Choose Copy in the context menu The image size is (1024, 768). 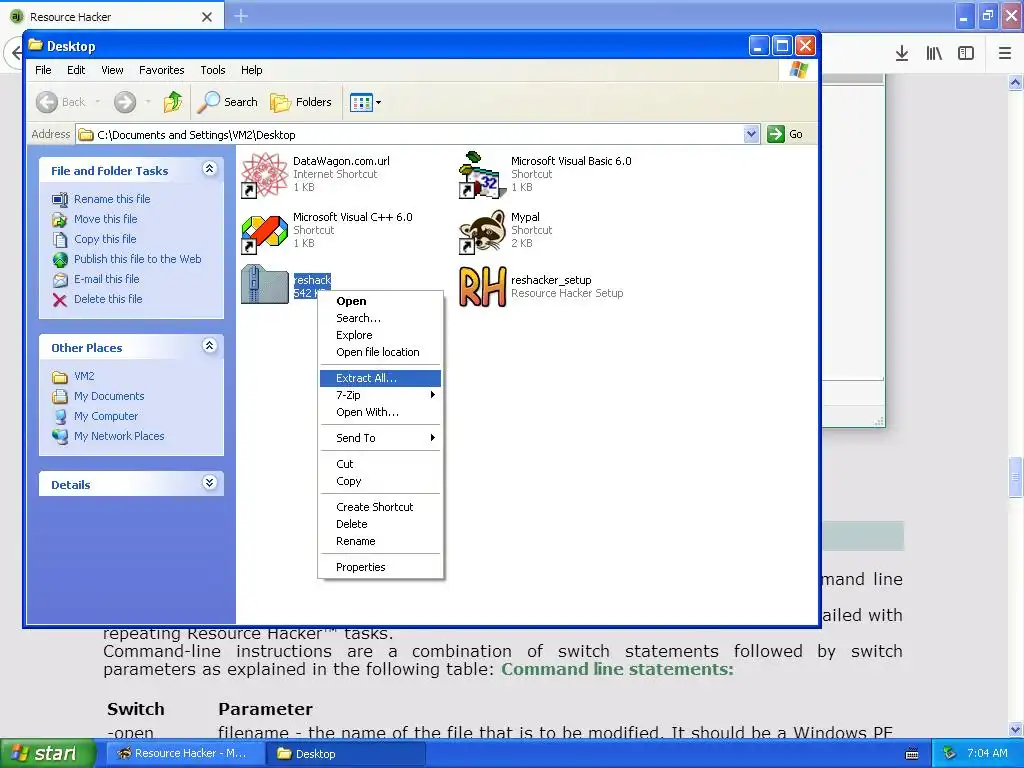point(380,481)
